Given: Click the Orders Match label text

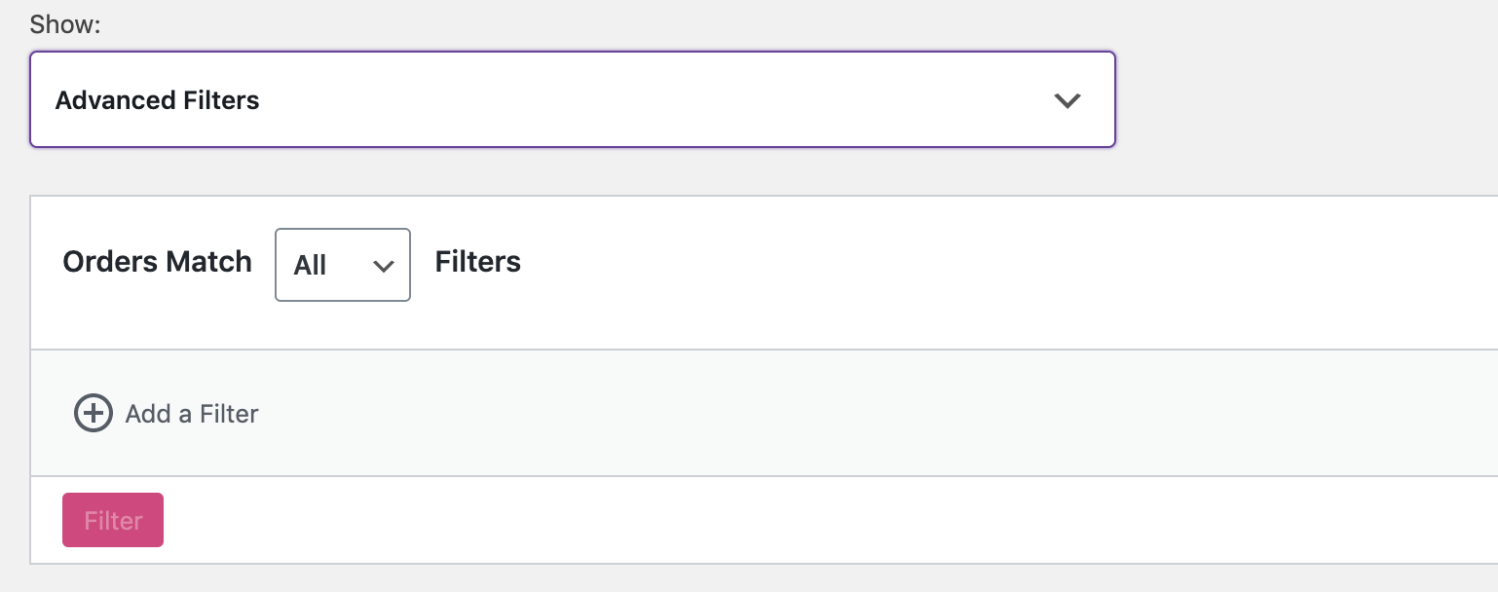Looking at the screenshot, I should point(157,261).
